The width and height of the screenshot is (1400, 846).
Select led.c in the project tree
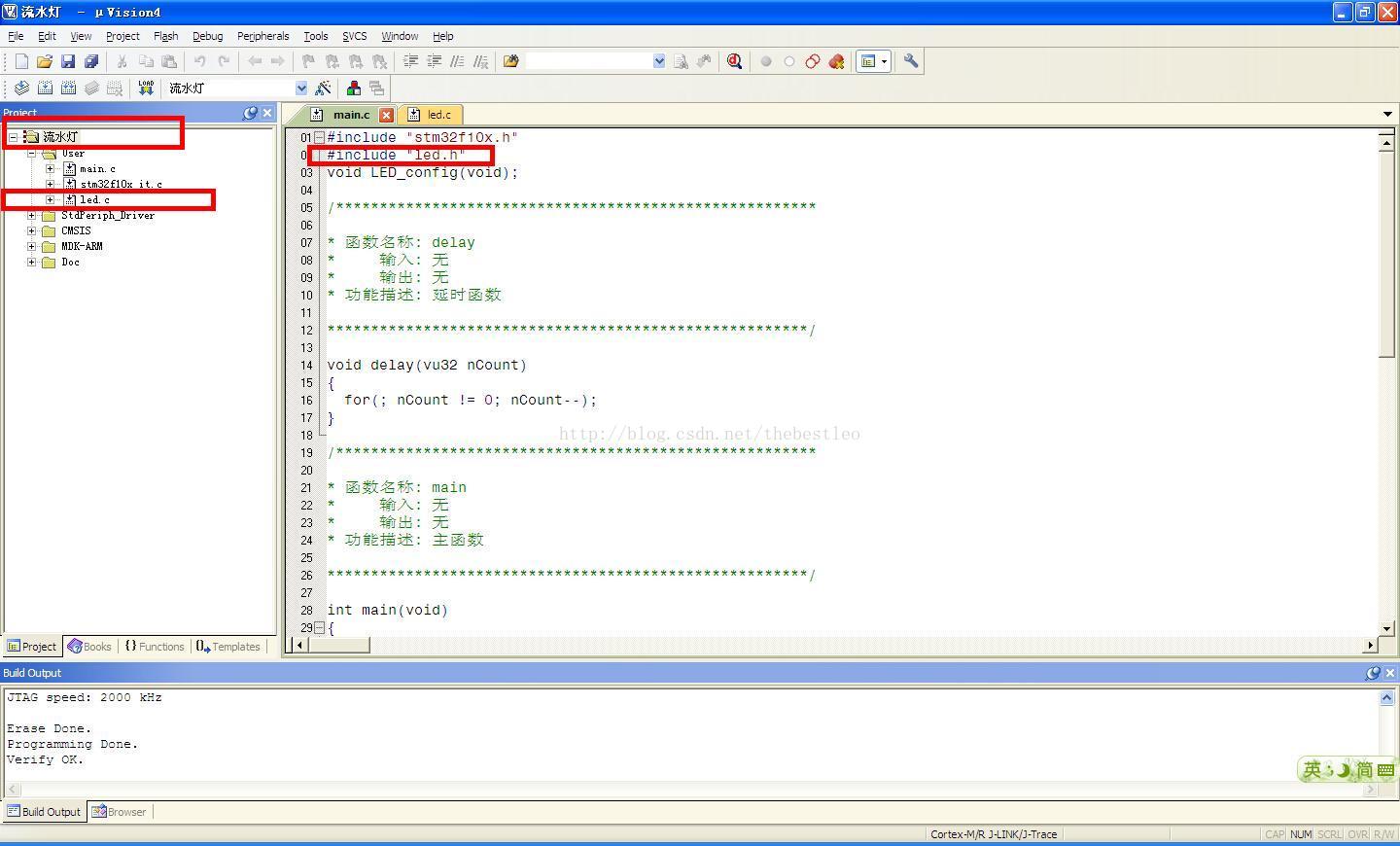94,199
